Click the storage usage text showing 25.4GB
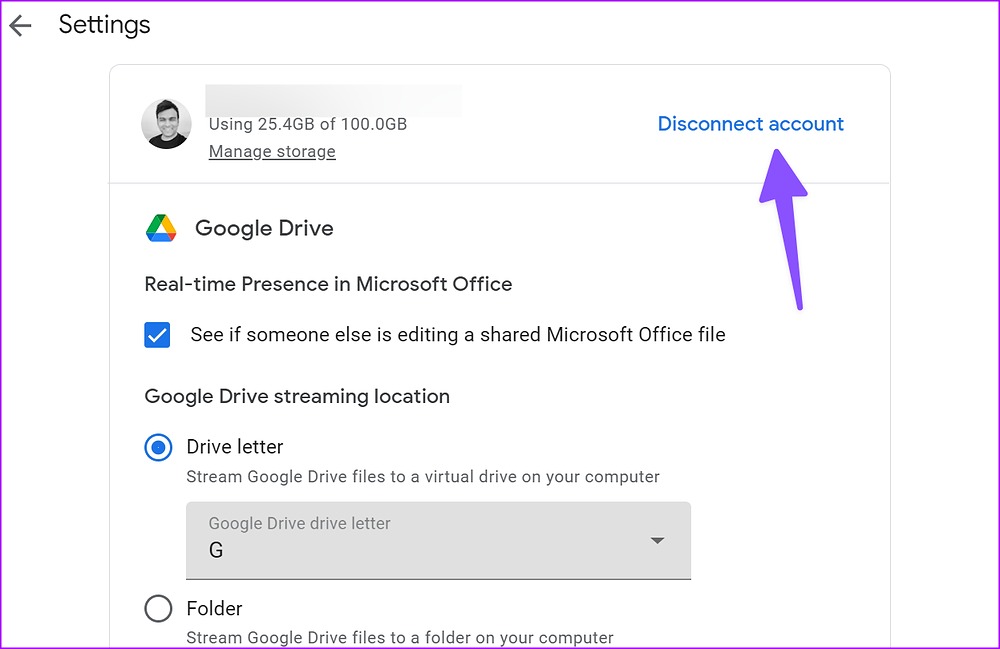This screenshot has width=1000, height=649. pos(307,124)
